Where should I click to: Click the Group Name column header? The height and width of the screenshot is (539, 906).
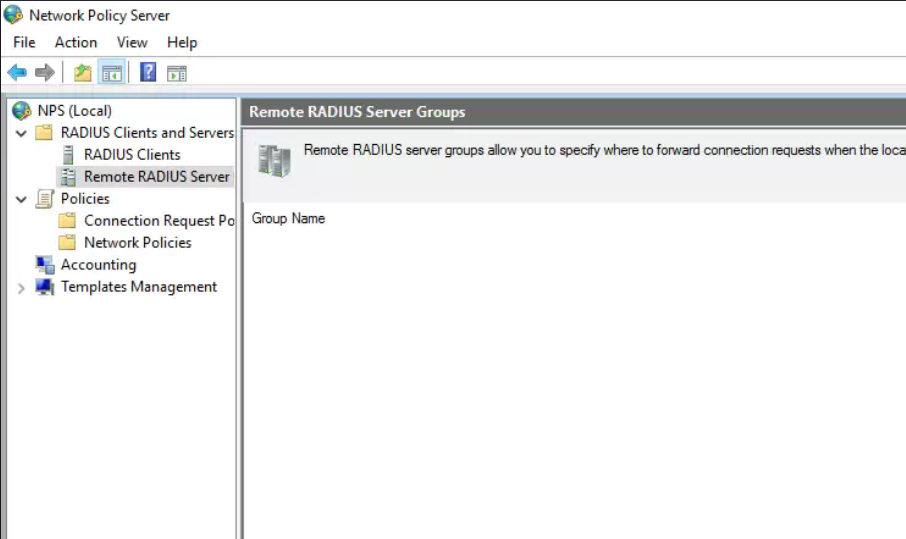(x=288, y=218)
